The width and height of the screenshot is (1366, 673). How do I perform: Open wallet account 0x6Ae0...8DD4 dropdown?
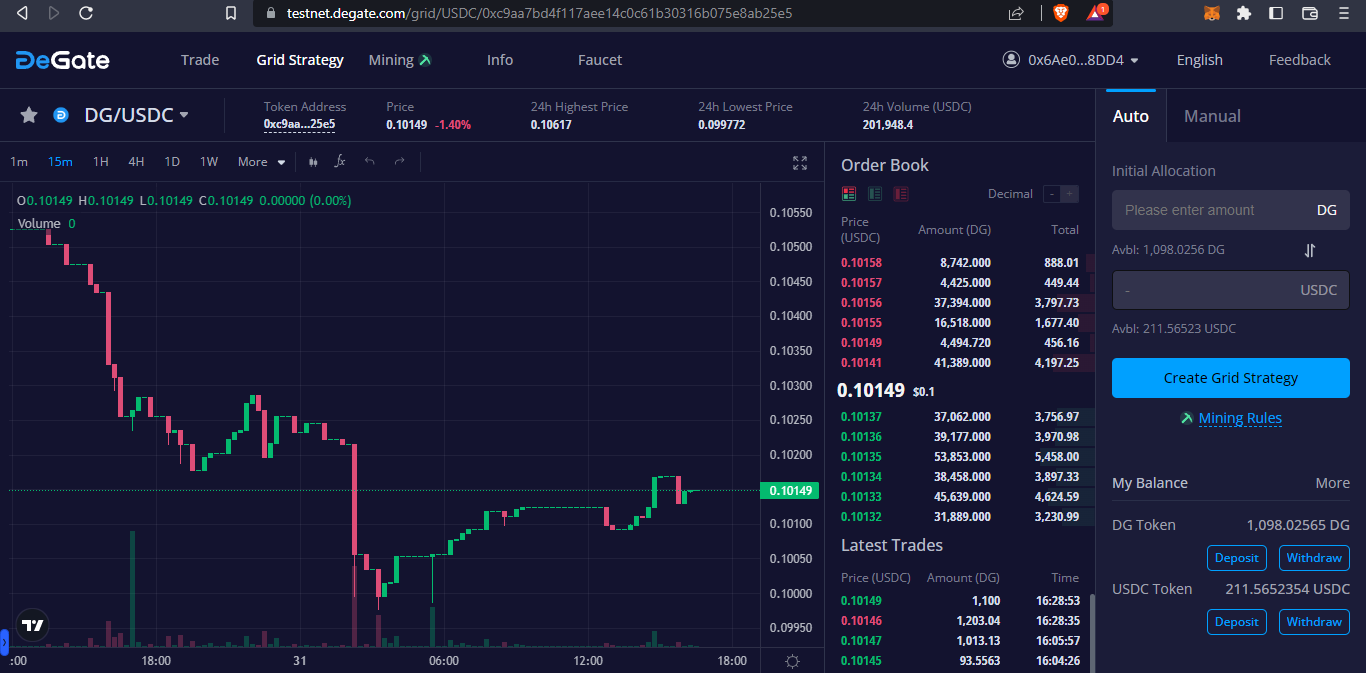click(1083, 60)
